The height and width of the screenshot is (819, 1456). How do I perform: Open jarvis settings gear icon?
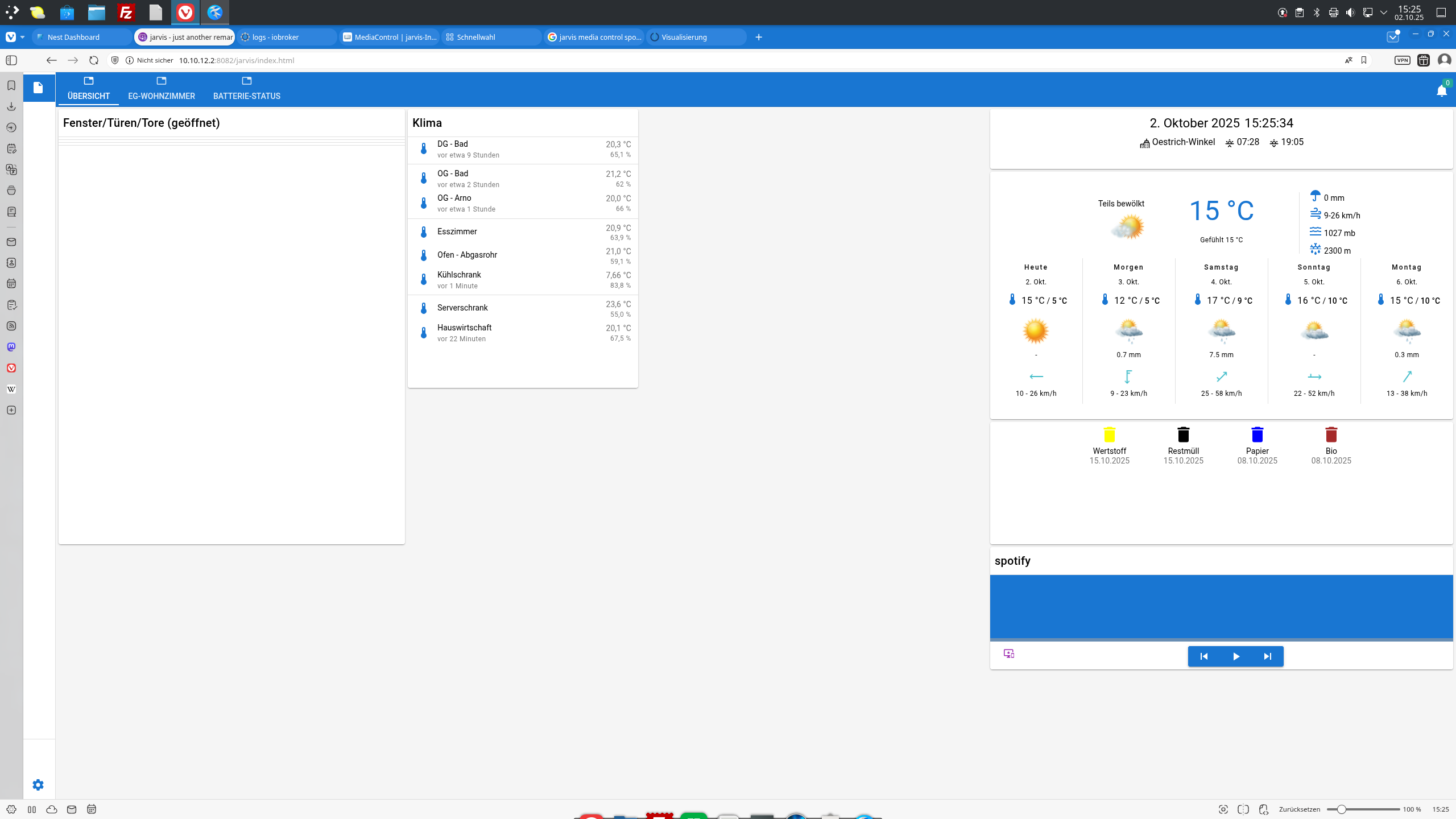pos(38,785)
